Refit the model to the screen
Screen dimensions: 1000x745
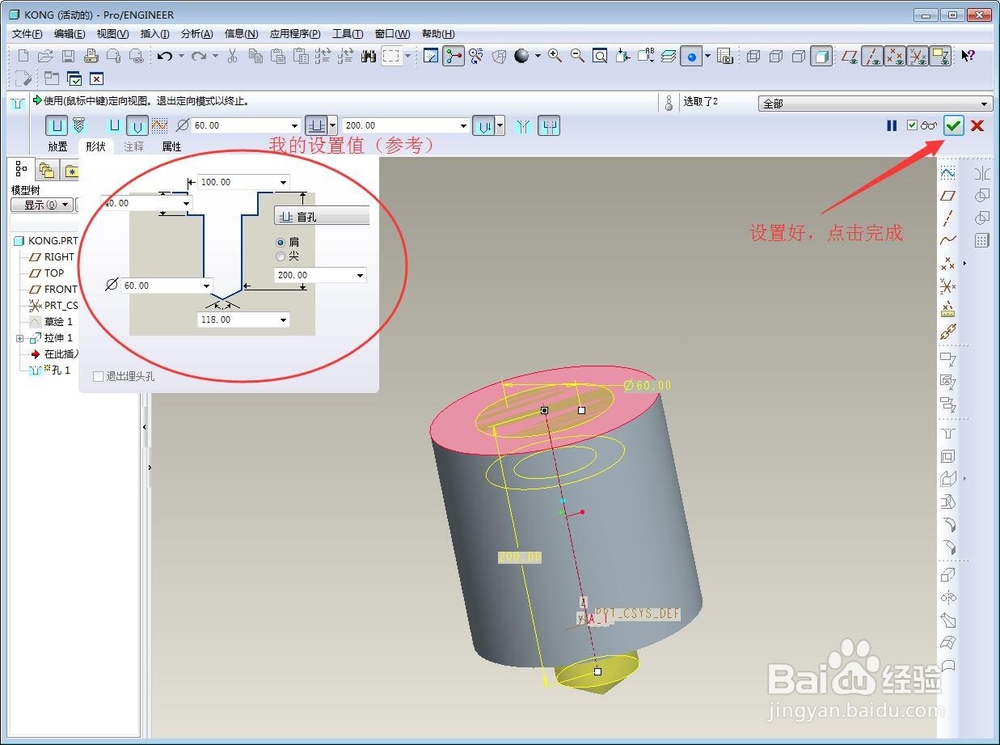point(600,56)
